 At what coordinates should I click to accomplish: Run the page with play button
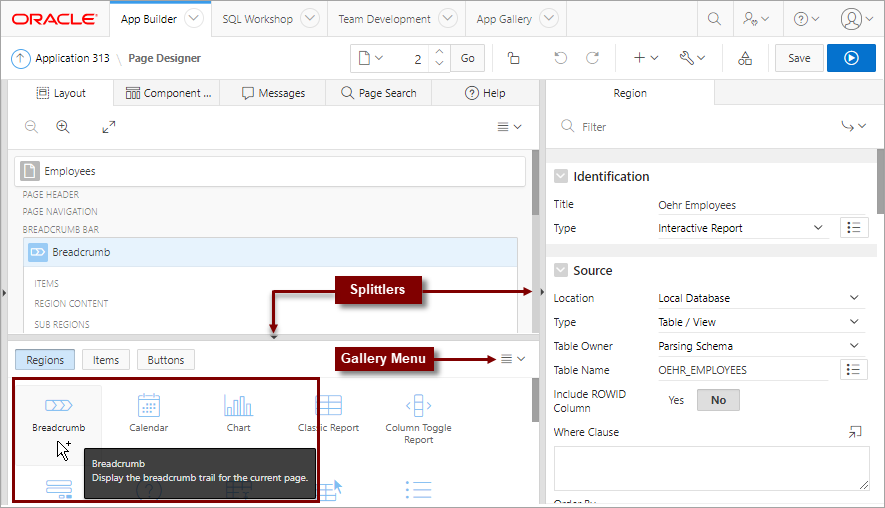point(851,58)
